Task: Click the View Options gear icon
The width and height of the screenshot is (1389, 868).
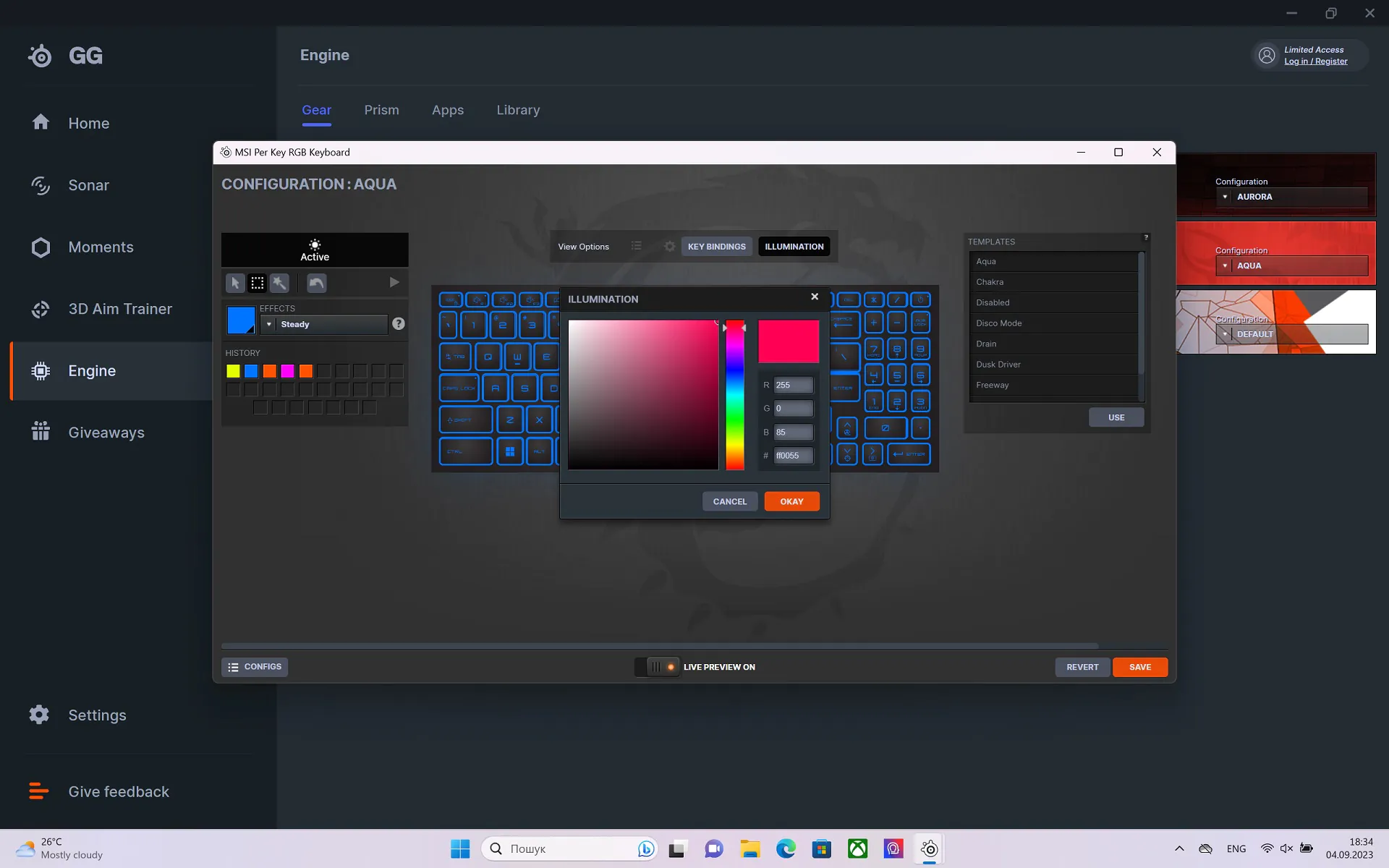Action: click(670, 246)
